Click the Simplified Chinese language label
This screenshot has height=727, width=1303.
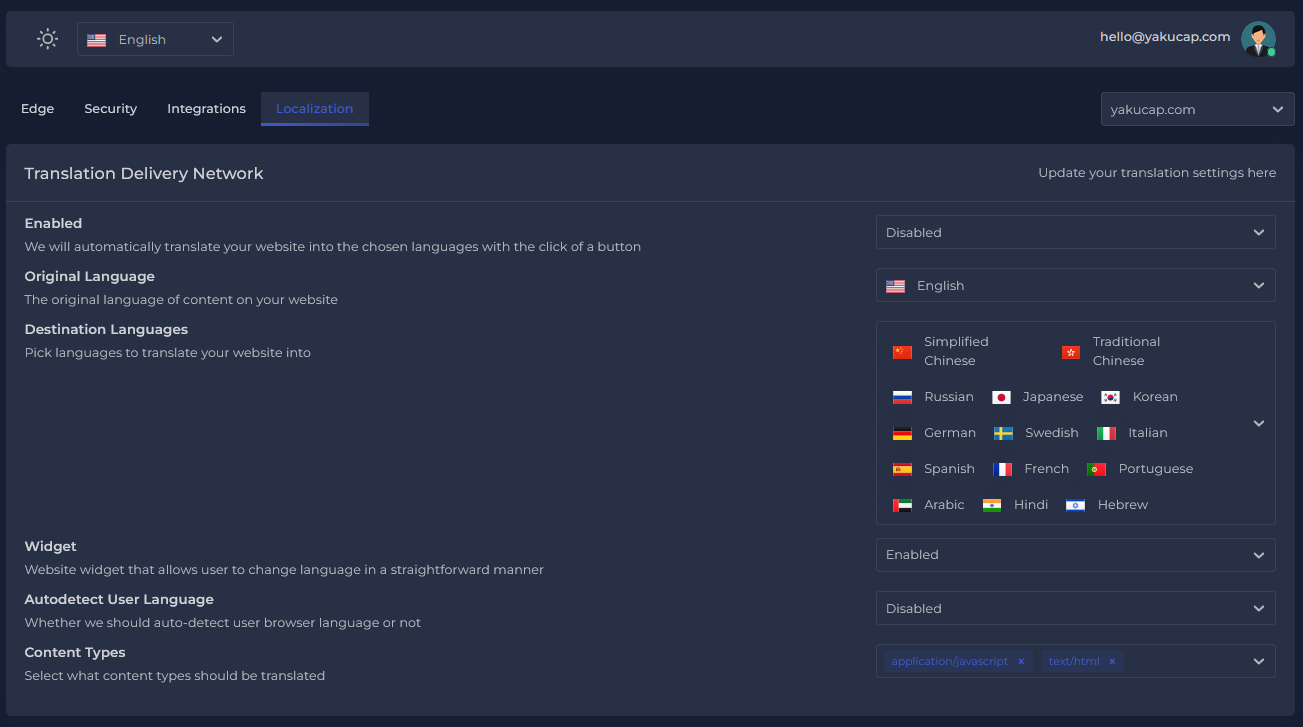click(956, 351)
